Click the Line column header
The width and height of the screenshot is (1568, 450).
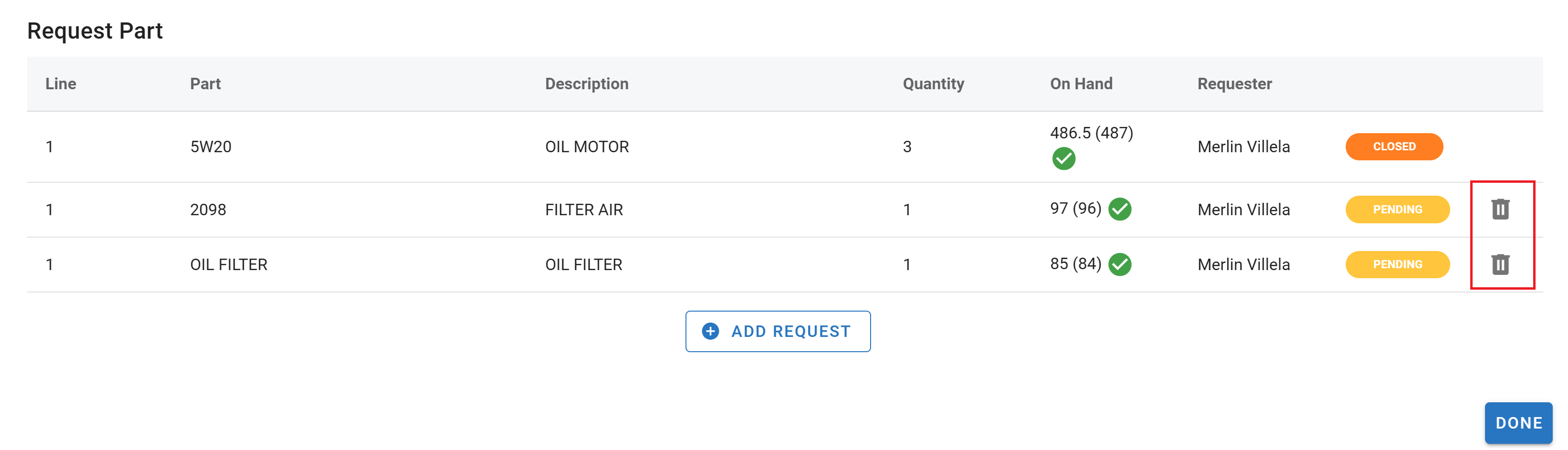[61, 84]
